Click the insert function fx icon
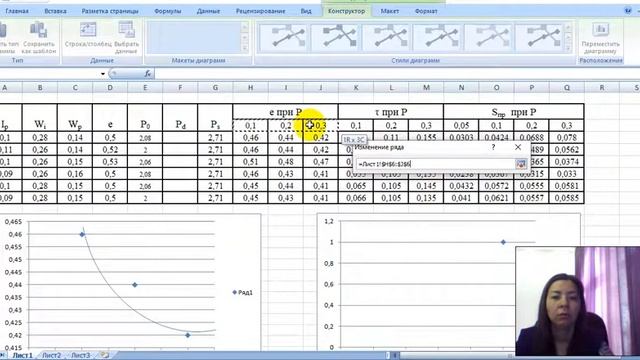Image resolution: width=640 pixels, height=360 pixels. point(148,73)
